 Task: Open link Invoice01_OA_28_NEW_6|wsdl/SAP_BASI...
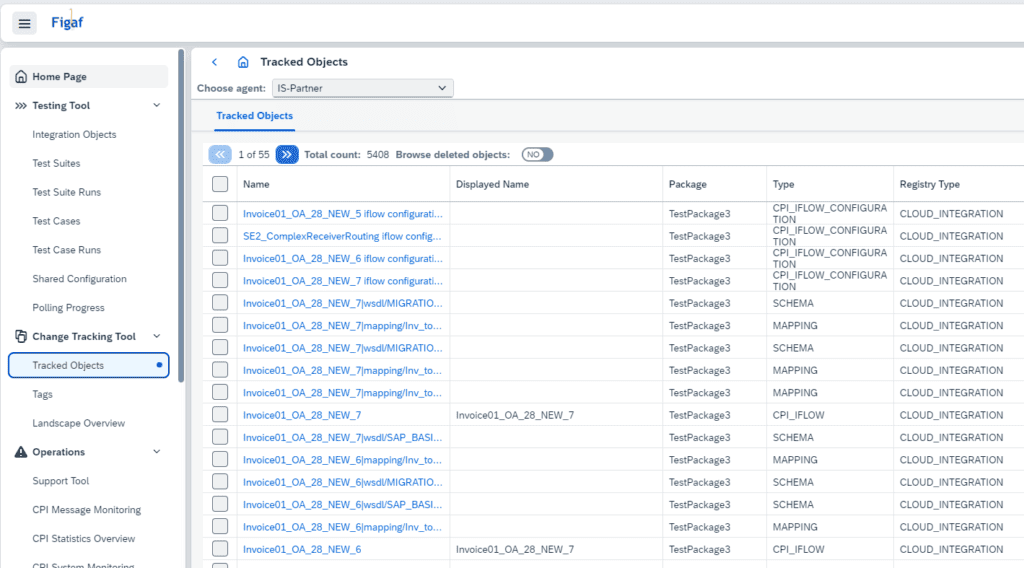342,505
